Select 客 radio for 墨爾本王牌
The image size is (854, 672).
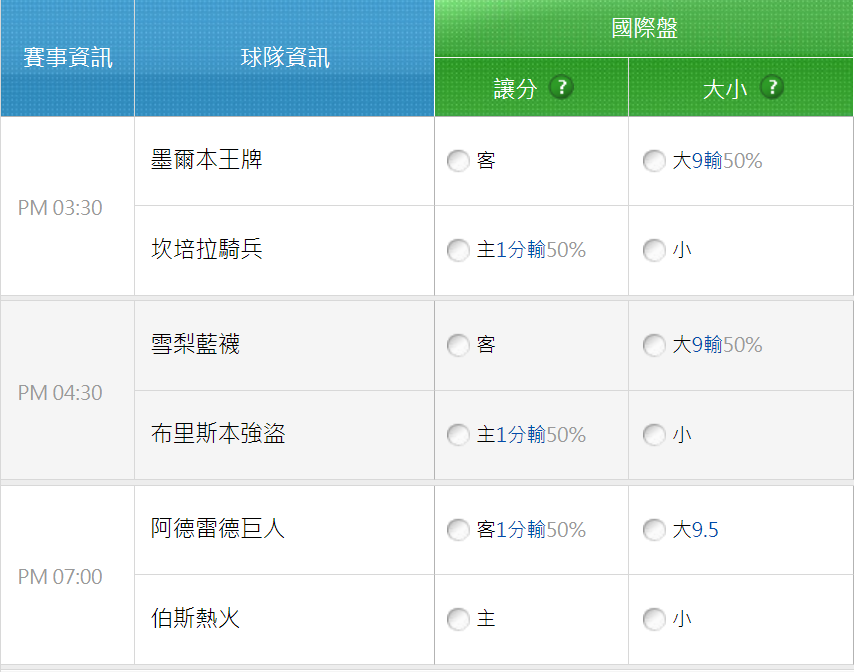(x=458, y=161)
